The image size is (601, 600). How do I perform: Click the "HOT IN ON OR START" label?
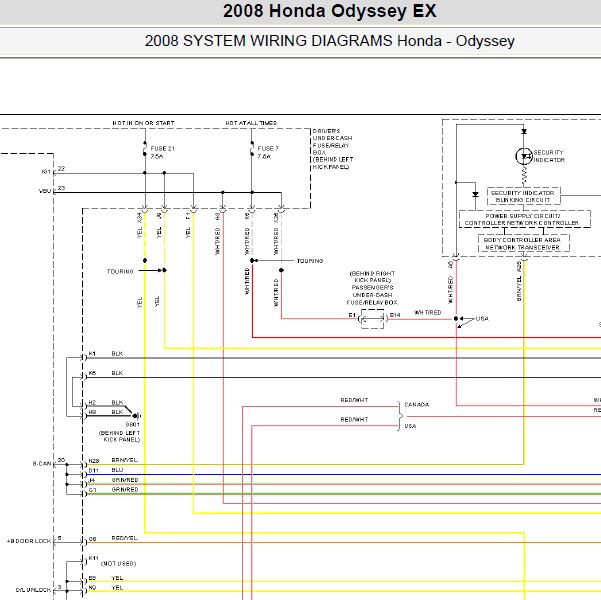tap(143, 123)
